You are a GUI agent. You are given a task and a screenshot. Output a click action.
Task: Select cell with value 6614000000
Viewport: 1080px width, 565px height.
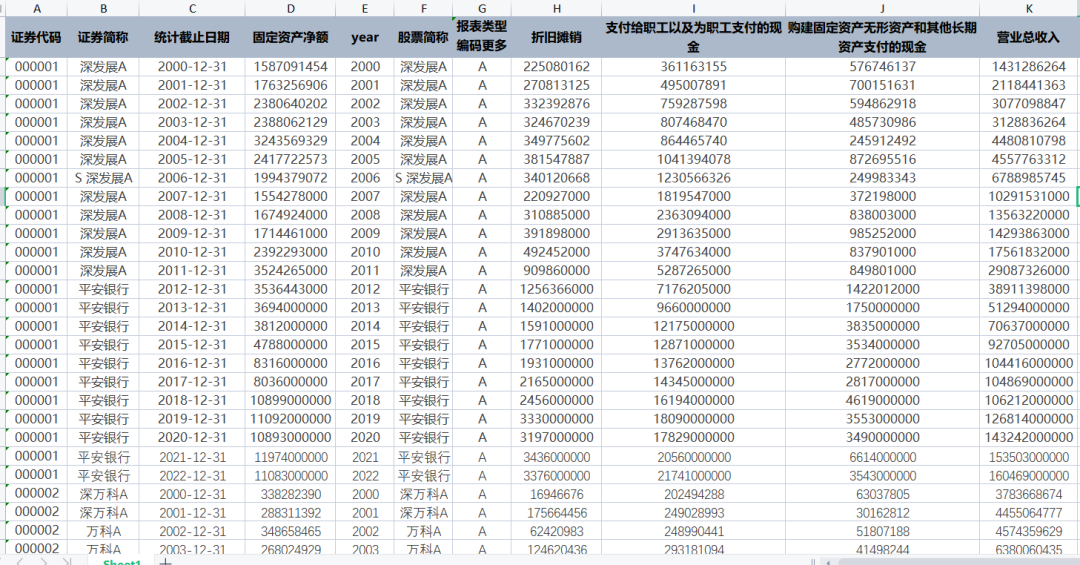pyautogui.click(x=882, y=458)
